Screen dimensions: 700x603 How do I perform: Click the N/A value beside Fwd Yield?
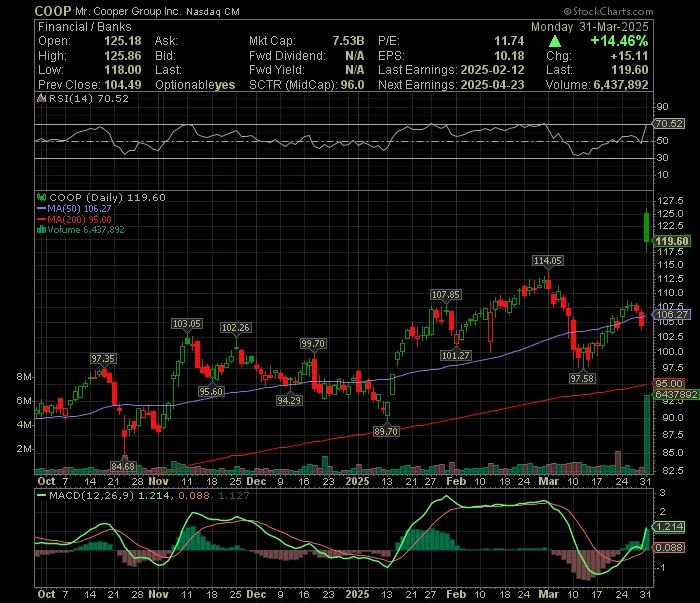click(x=354, y=70)
